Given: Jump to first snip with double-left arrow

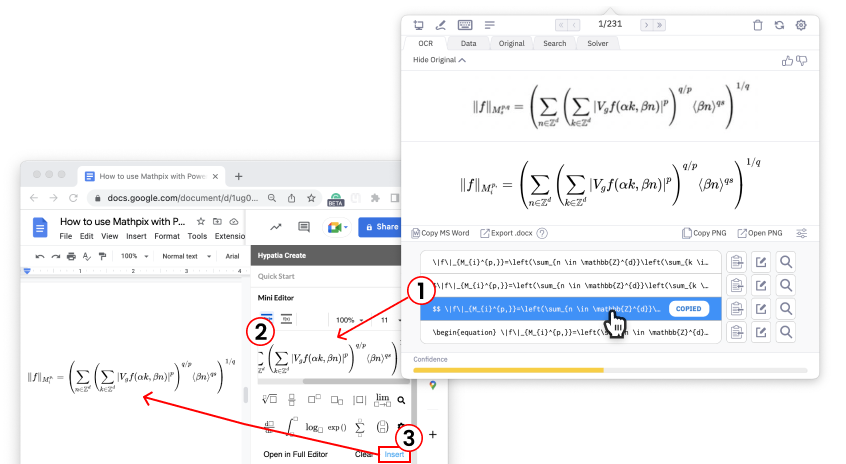Looking at the screenshot, I should click(561, 25).
